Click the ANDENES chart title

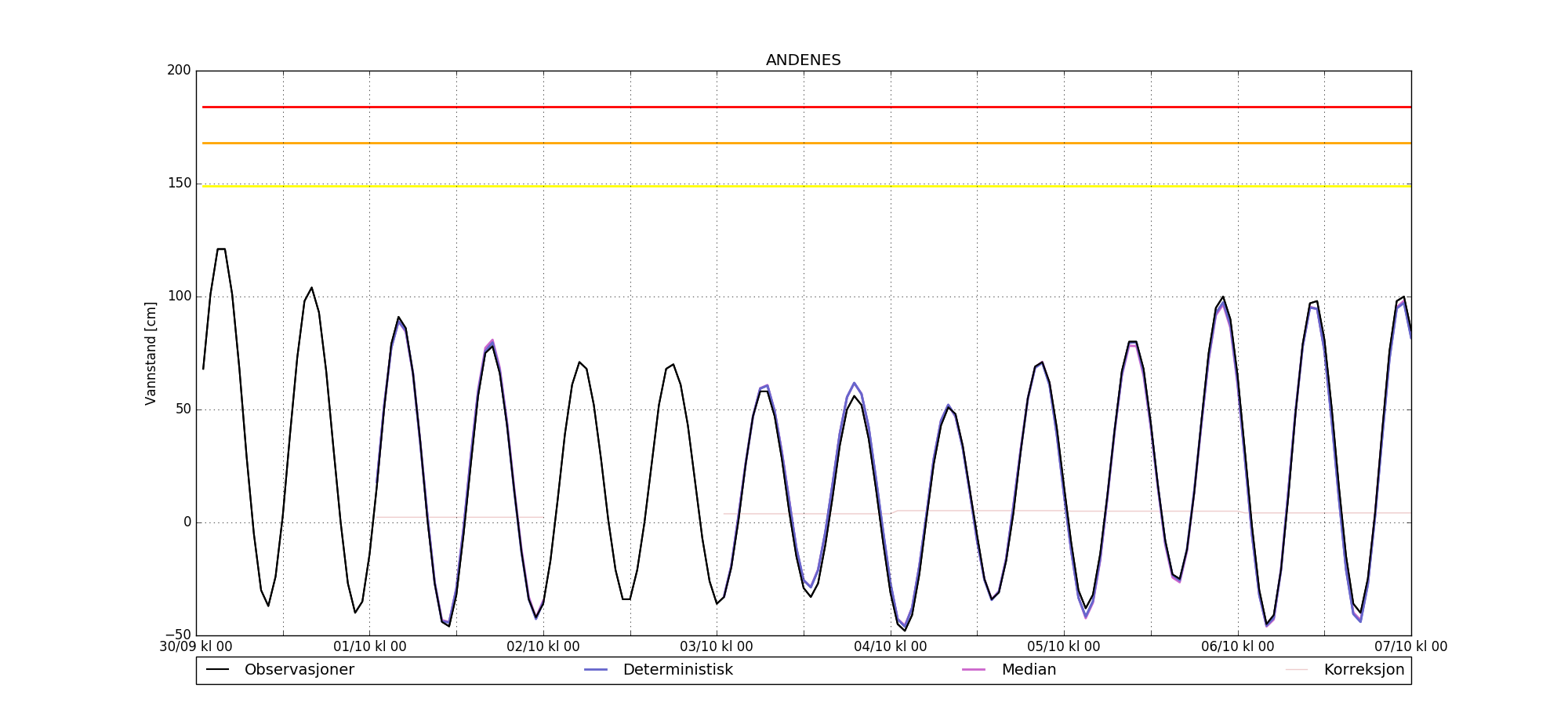tap(803, 60)
